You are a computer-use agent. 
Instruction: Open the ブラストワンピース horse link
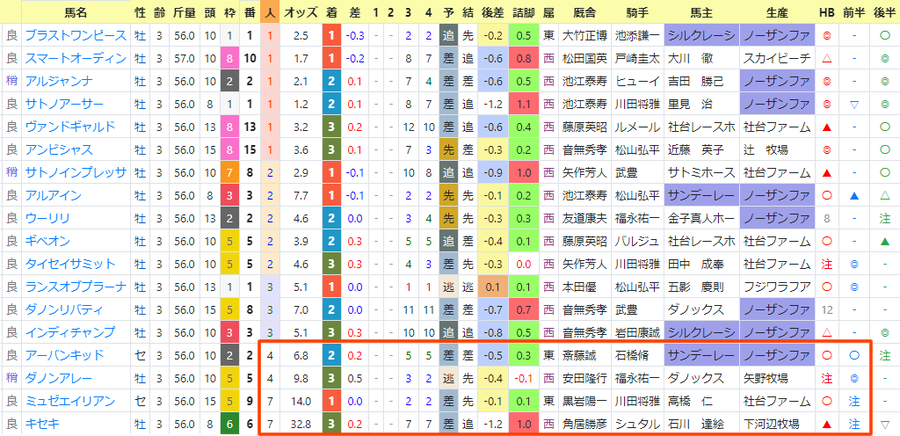[x=76, y=36]
